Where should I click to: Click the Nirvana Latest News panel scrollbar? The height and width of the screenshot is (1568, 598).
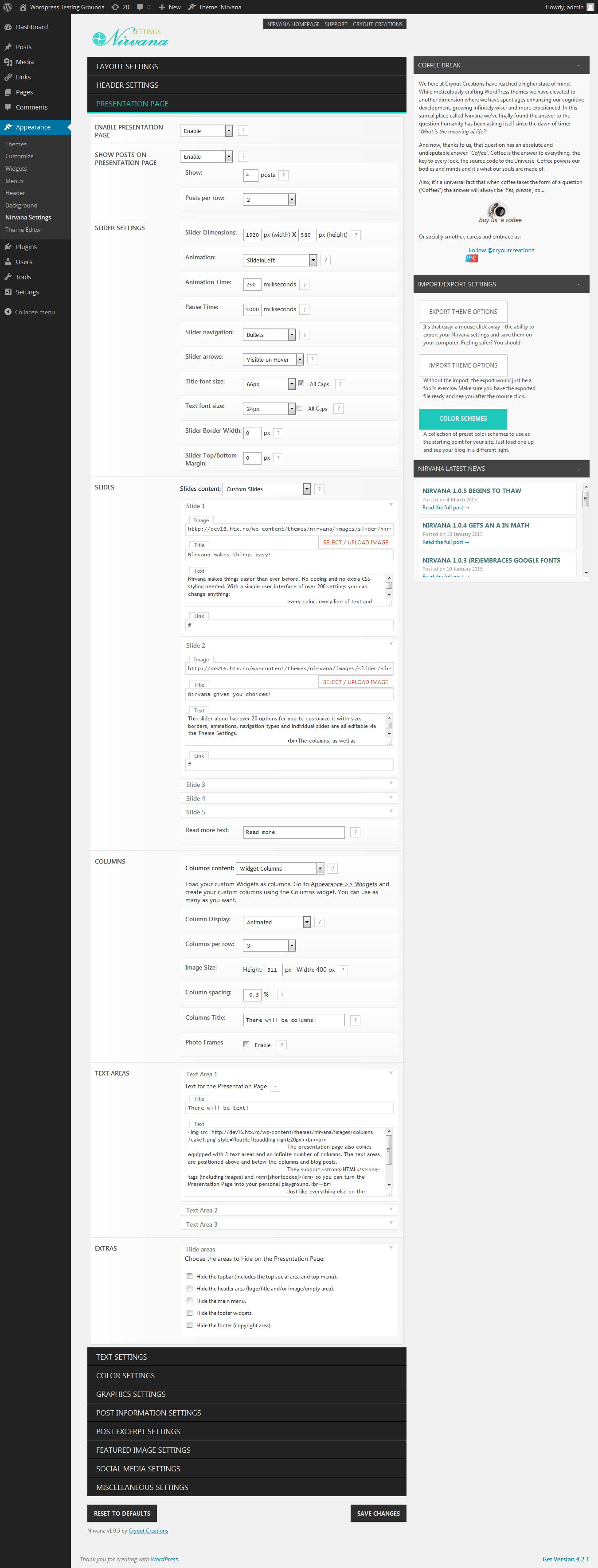(586, 529)
